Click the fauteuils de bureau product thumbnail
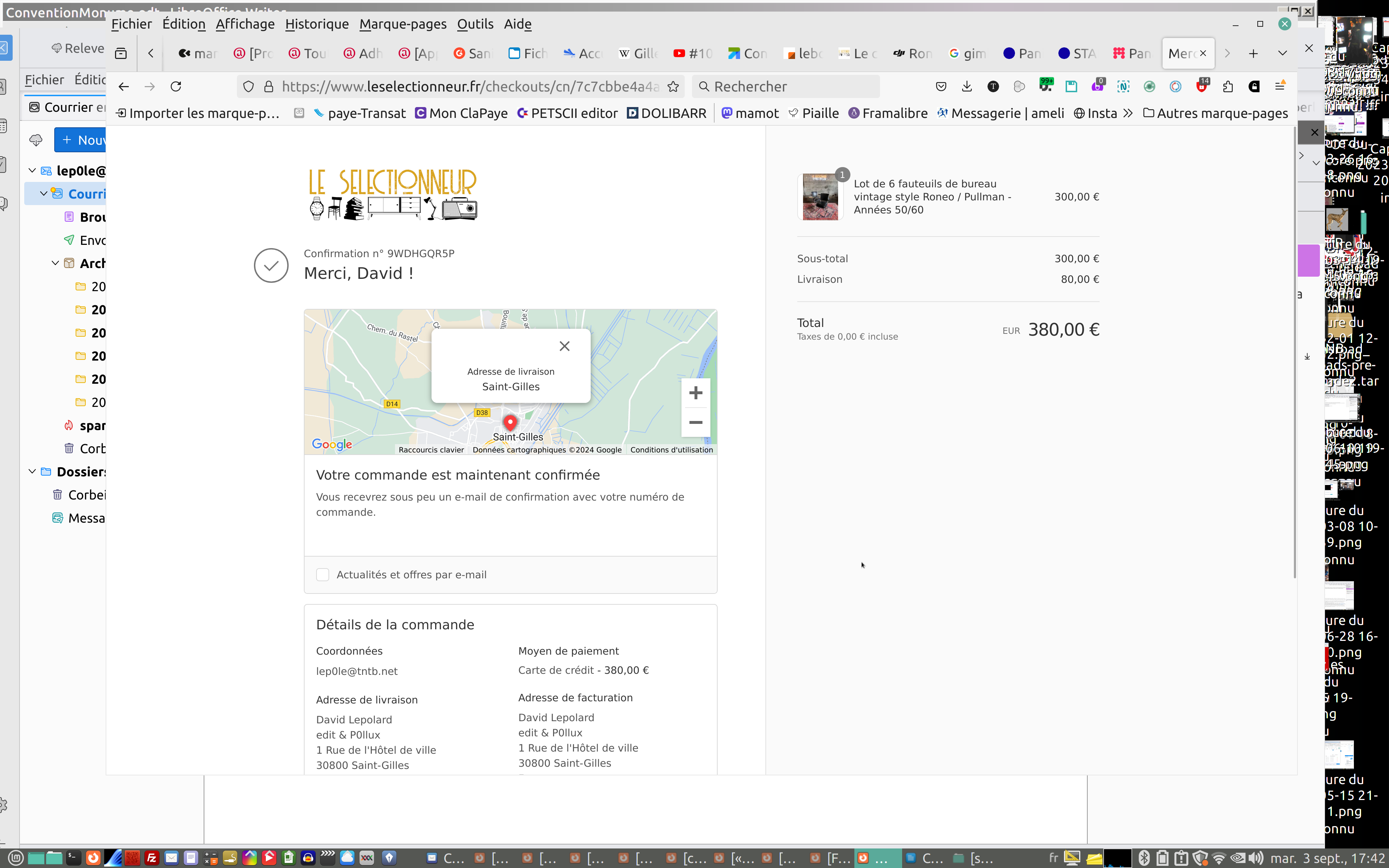The height and width of the screenshot is (868, 1389). (x=820, y=197)
